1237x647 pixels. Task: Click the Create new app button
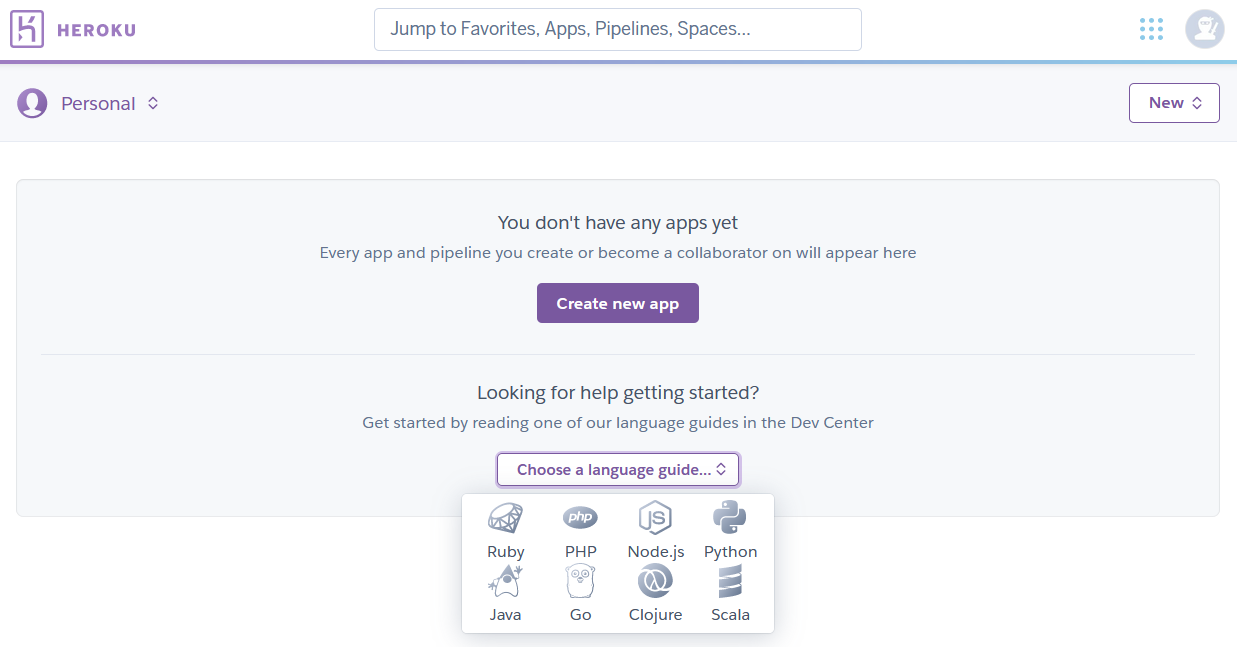point(618,303)
